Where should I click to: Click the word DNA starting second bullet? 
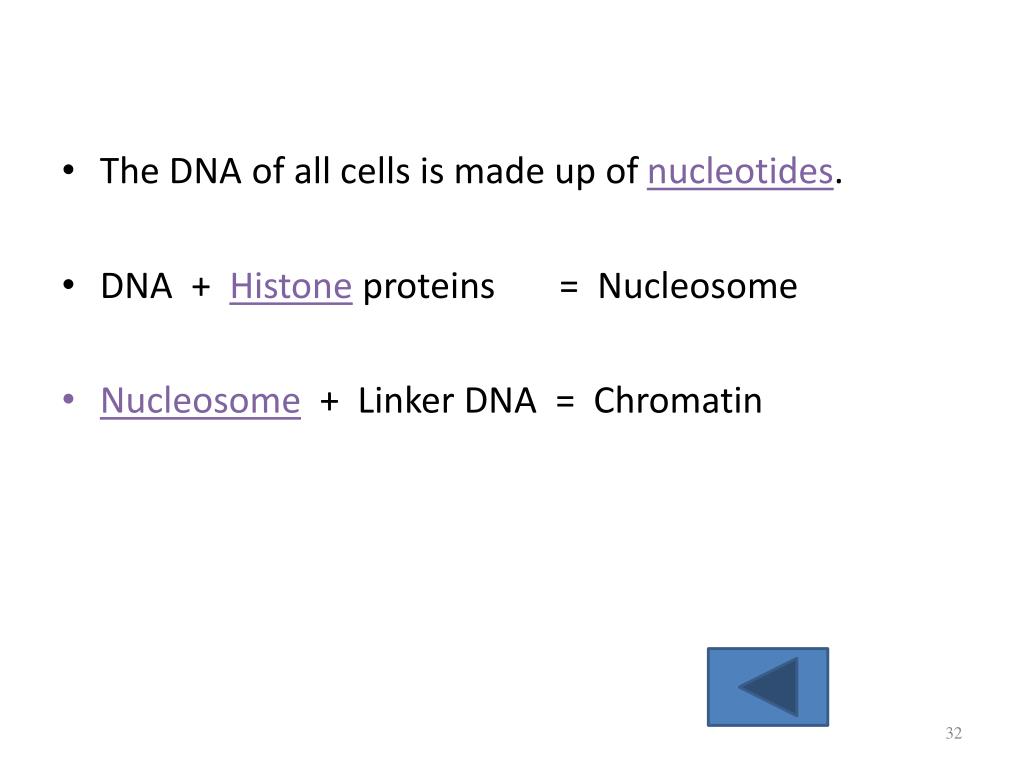pos(136,286)
